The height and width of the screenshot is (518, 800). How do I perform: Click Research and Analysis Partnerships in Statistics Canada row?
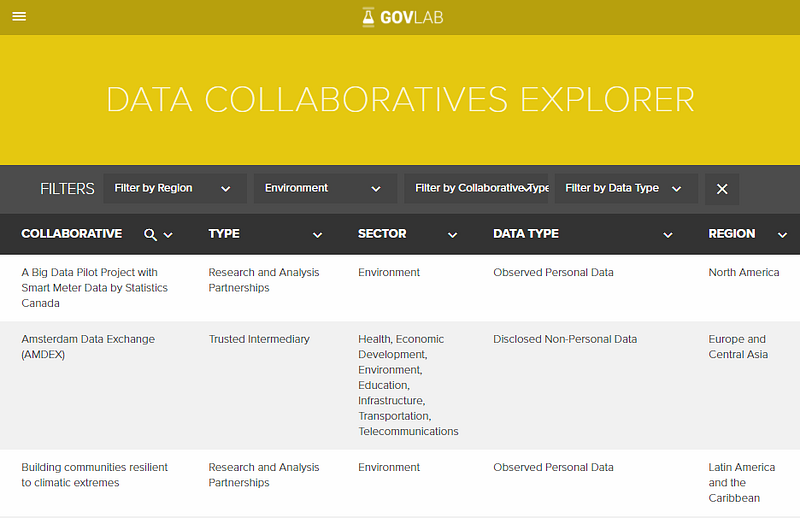pos(264,280)
